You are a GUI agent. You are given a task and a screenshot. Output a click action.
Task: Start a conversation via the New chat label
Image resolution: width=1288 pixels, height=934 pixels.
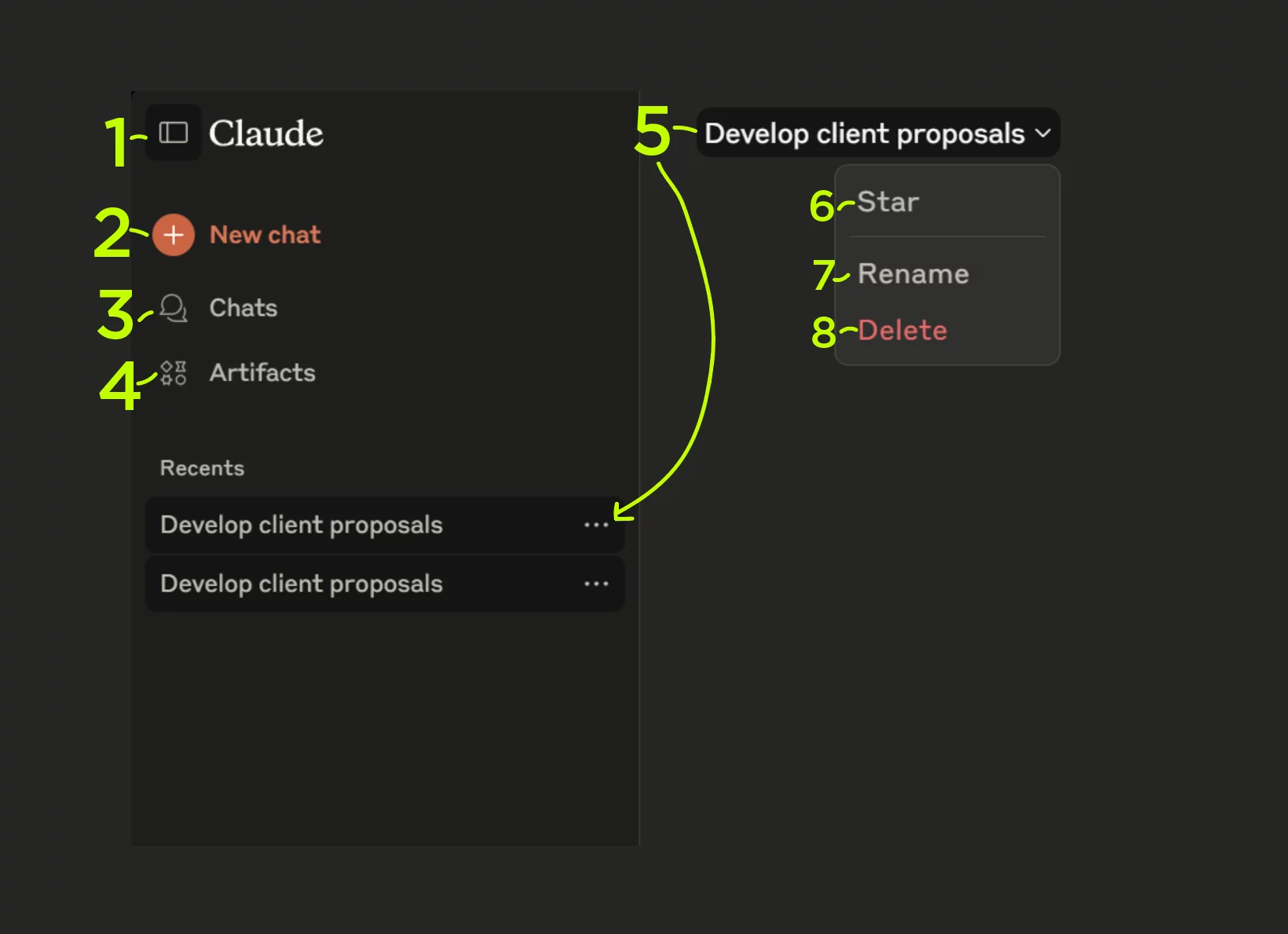coord(265,235)
